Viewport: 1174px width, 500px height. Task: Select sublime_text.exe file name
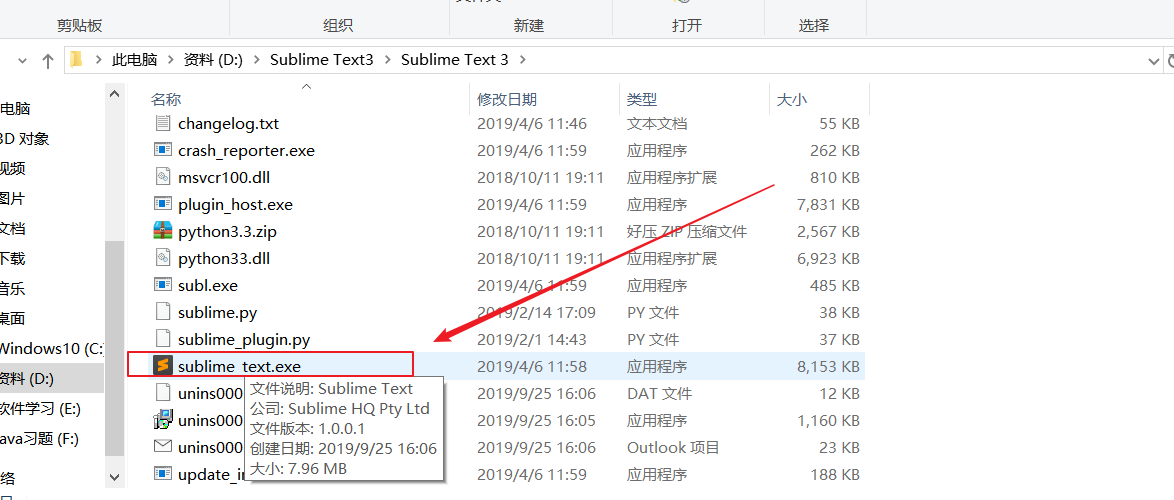[x=239, y=367]
